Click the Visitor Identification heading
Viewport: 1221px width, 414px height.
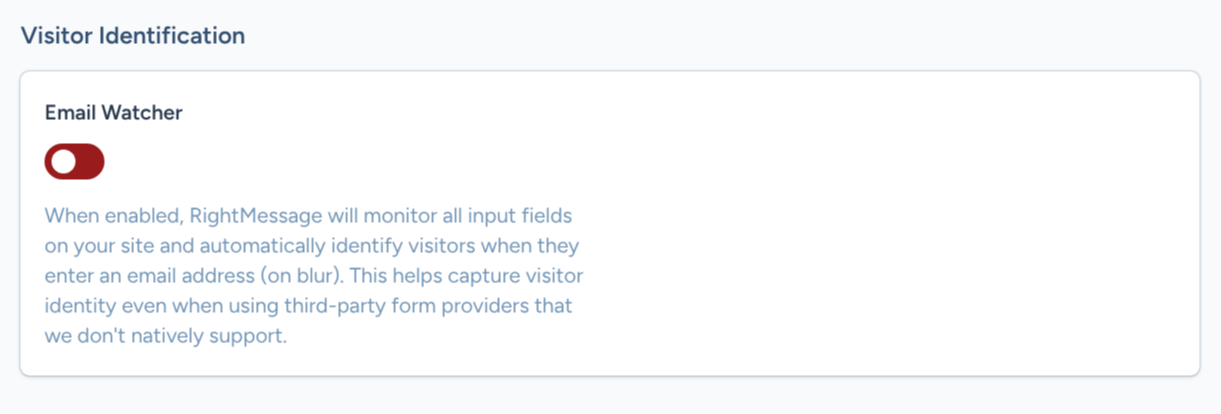(x=133, y=35)
